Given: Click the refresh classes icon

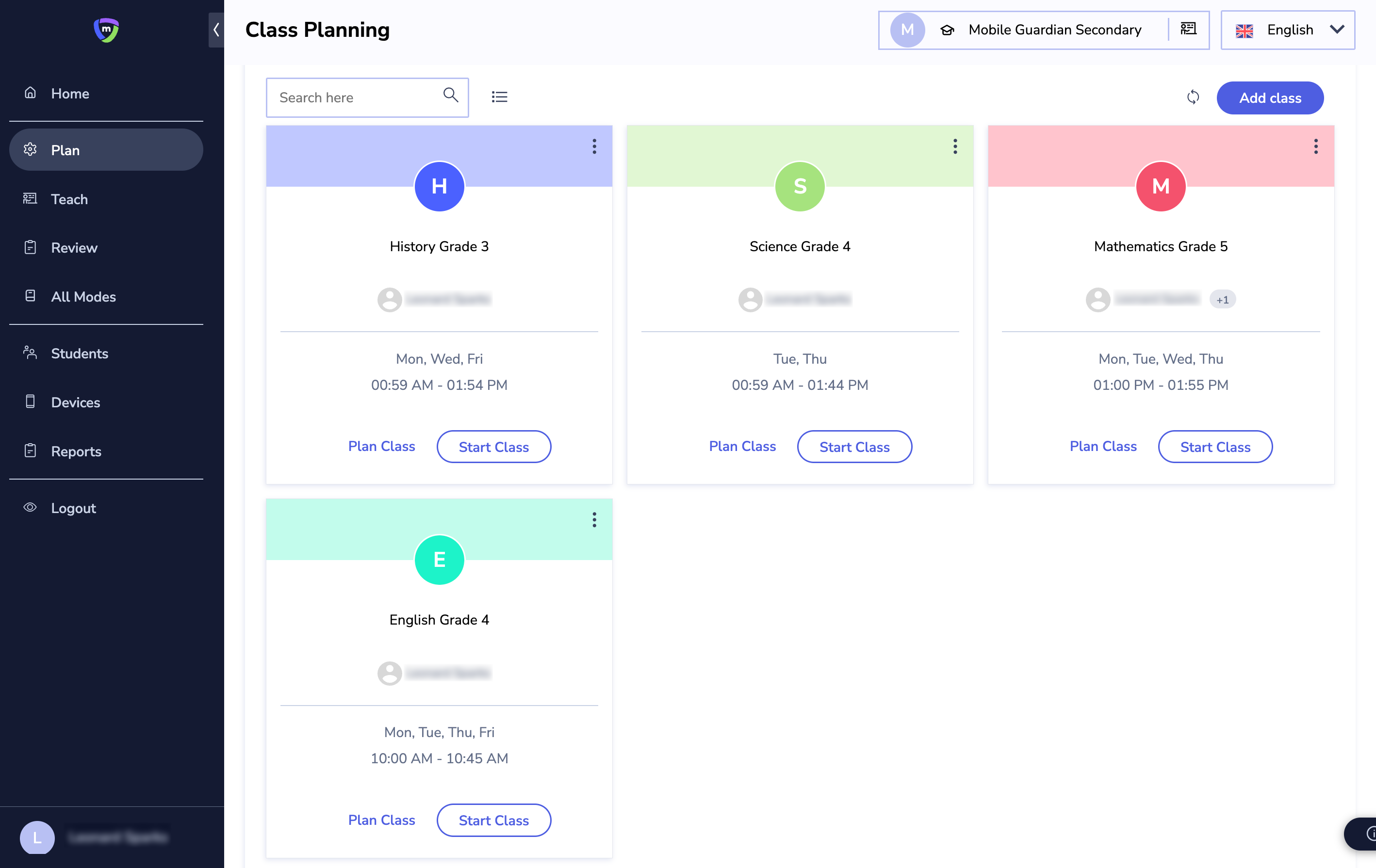Looking at the screenshot, I should (1193, 97).
